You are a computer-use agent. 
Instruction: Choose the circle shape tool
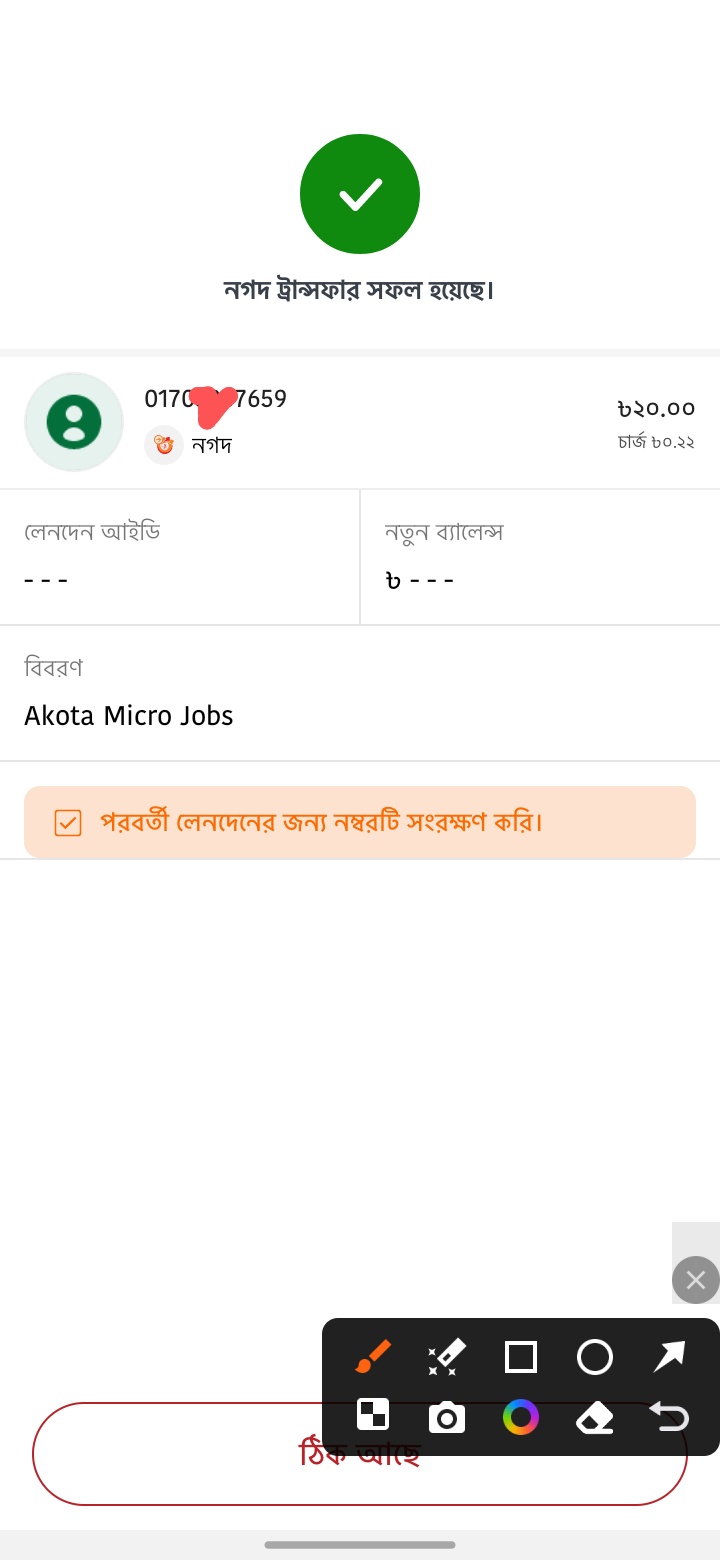[595, 1357]
